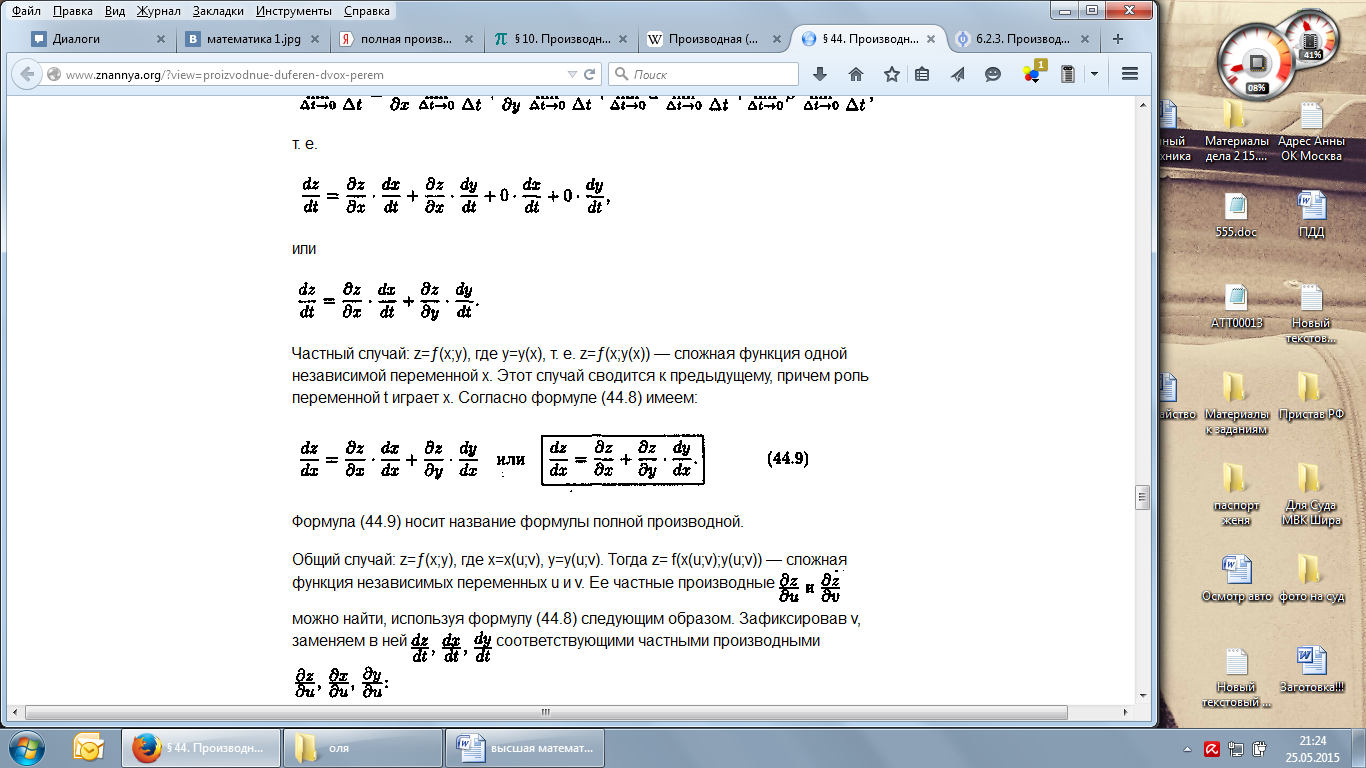Open the Firefox hamburger menu
The image size is (1366, 768).
[x=1131, y=74]
